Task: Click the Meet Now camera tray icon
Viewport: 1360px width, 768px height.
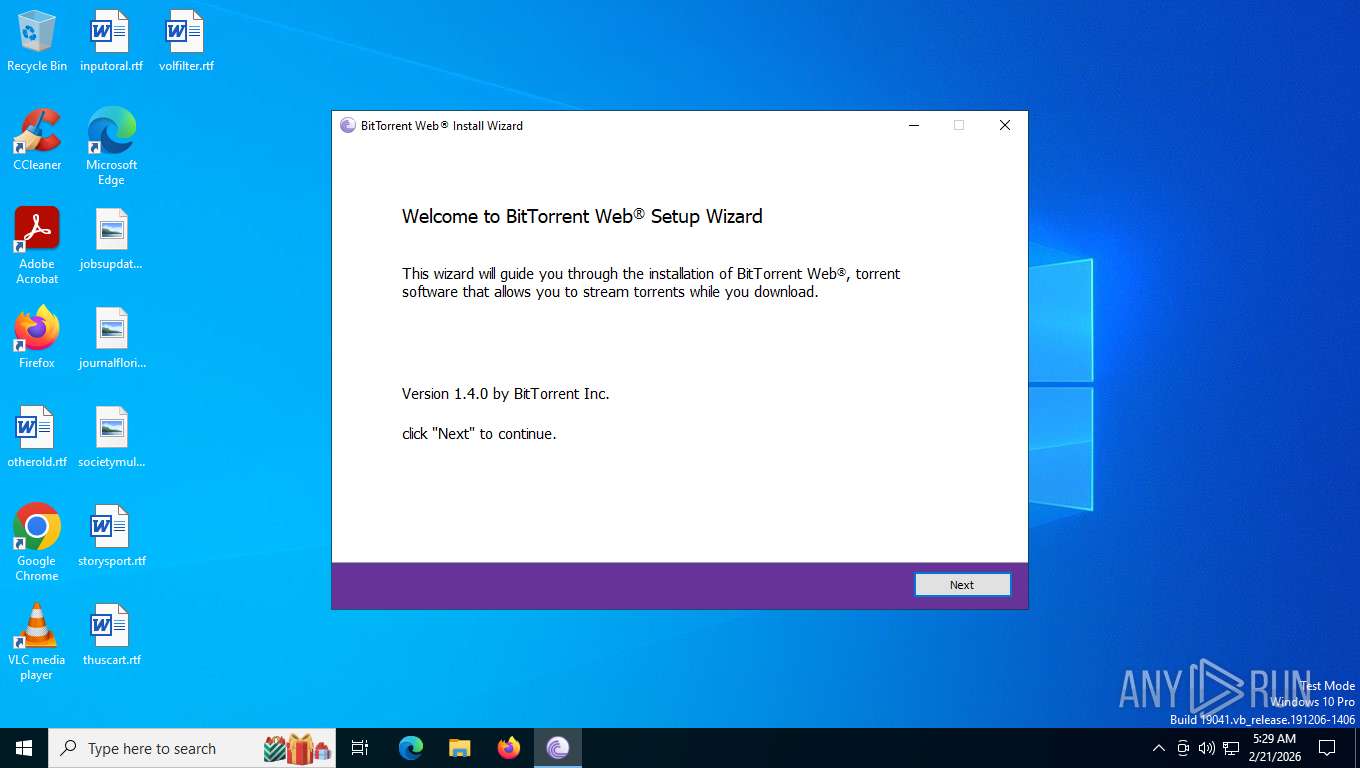Action: (x=1183, y=748)
